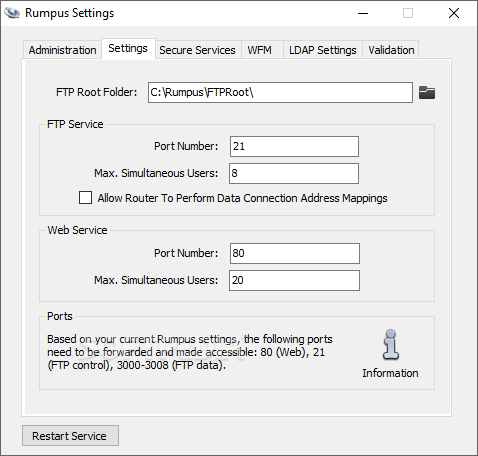Click the Rumpus app icon in title bar
The width and height of the screenshot is (478, 456).
pos(12,13)
